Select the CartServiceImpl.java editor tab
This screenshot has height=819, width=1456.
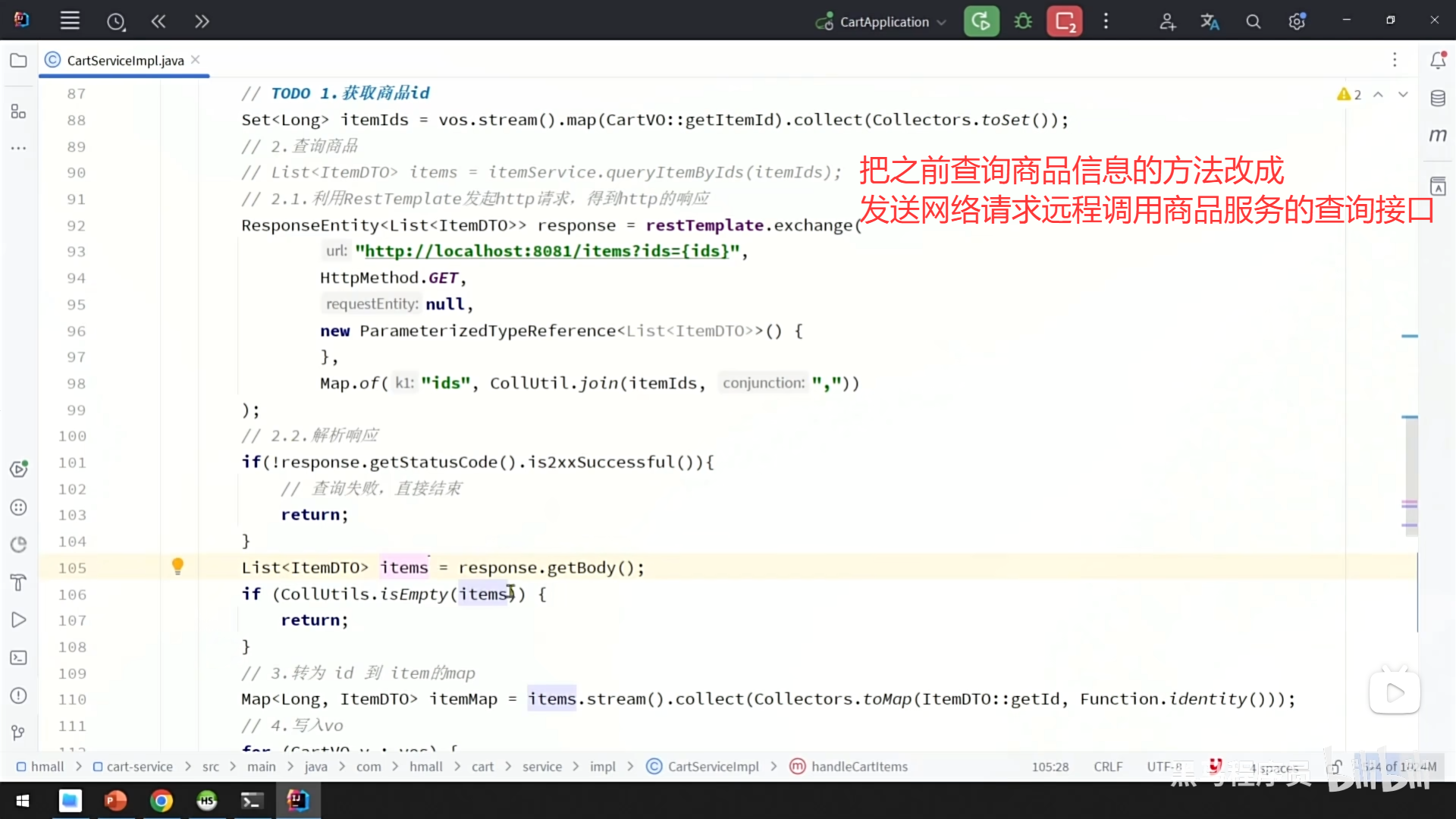click(125, 61)
